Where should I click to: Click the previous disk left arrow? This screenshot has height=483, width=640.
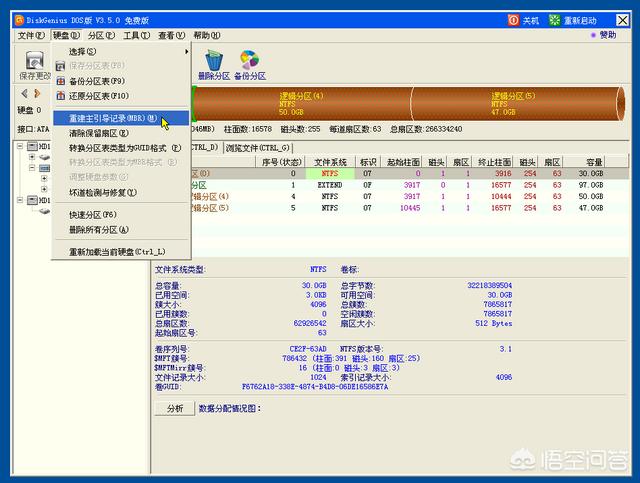24,93
